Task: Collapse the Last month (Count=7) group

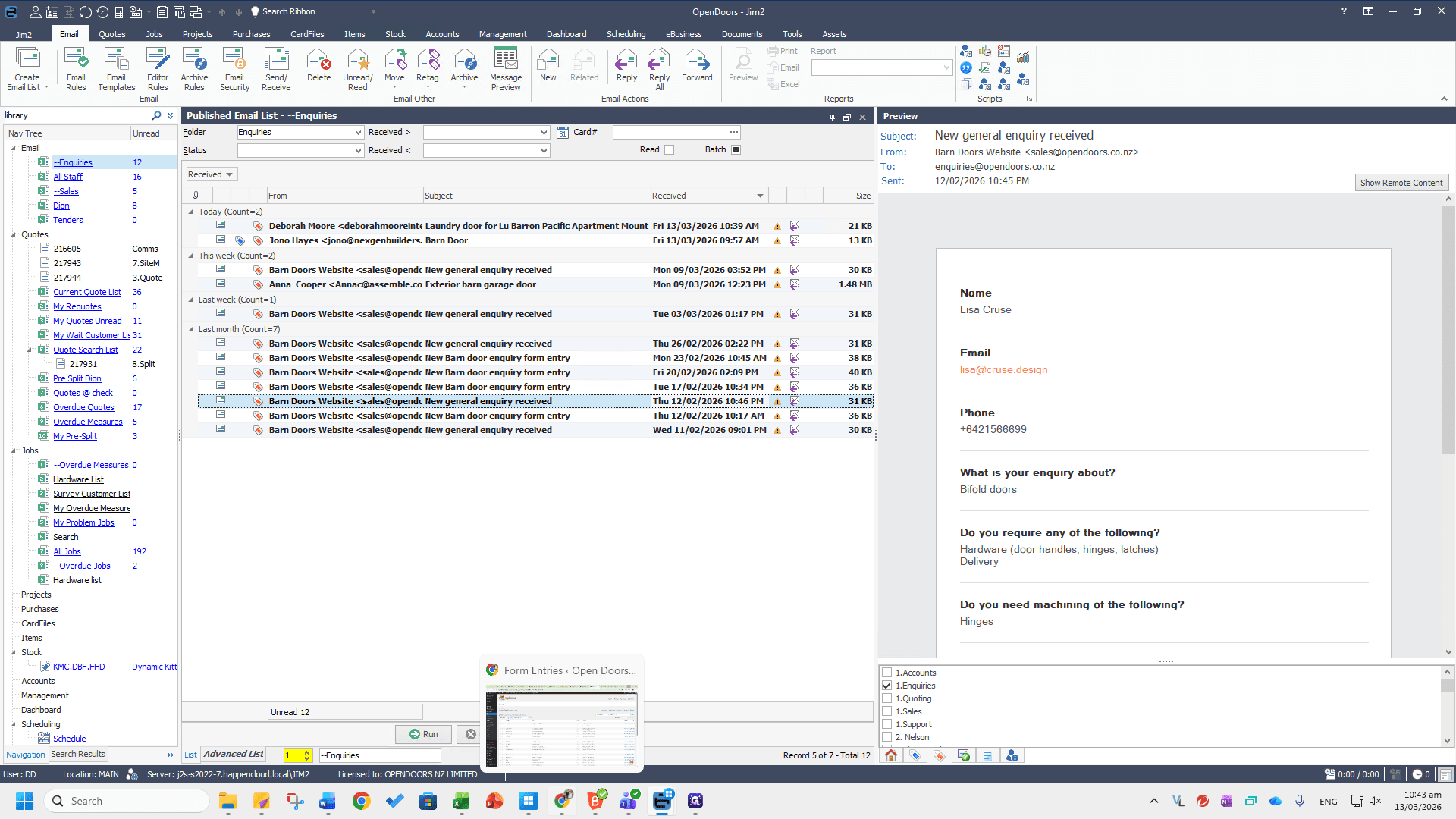Action: click(191, 329)
